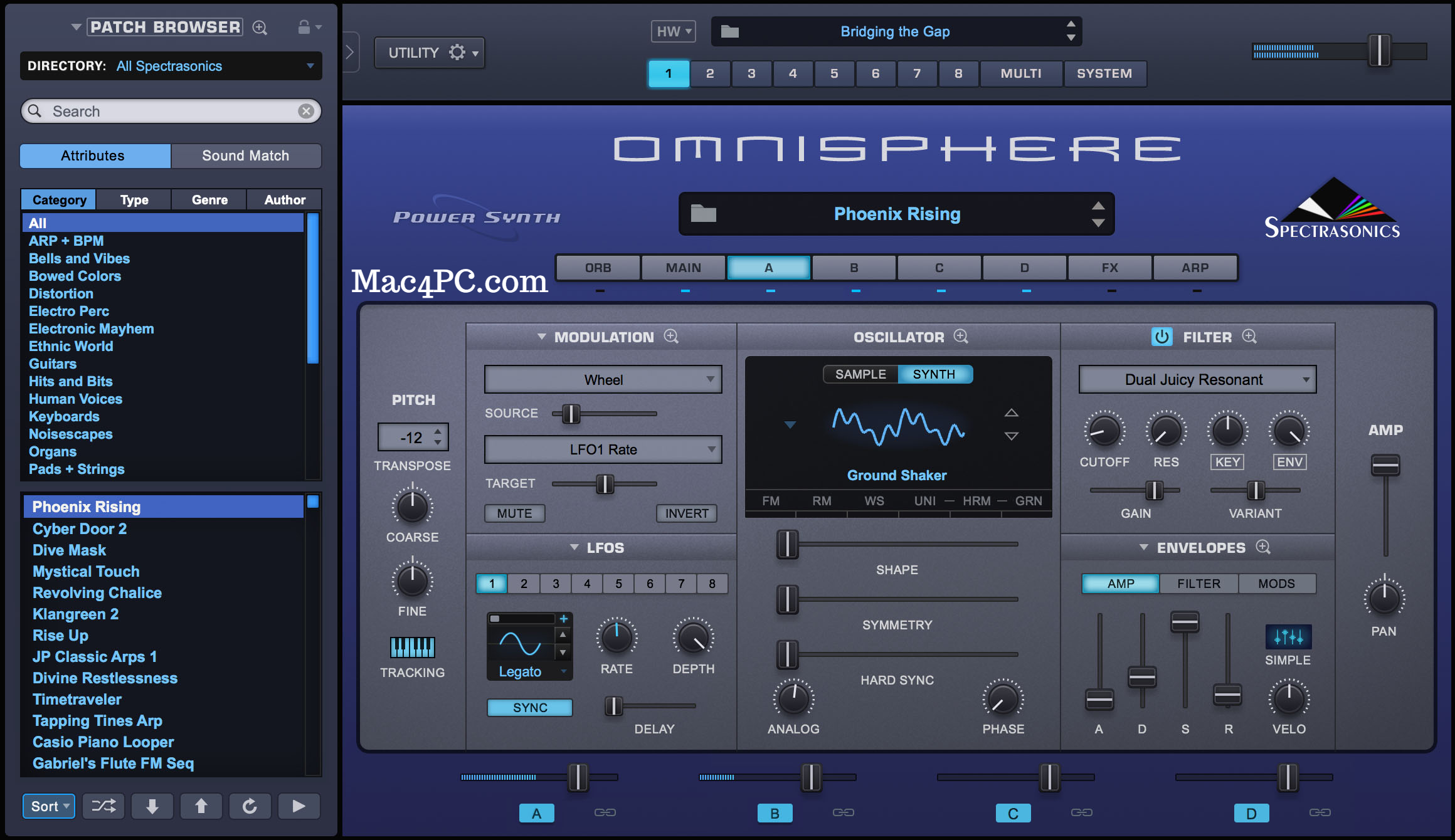Open the modulation target LFO1 Rate dropdown
1455x840 pixels.
603,449
